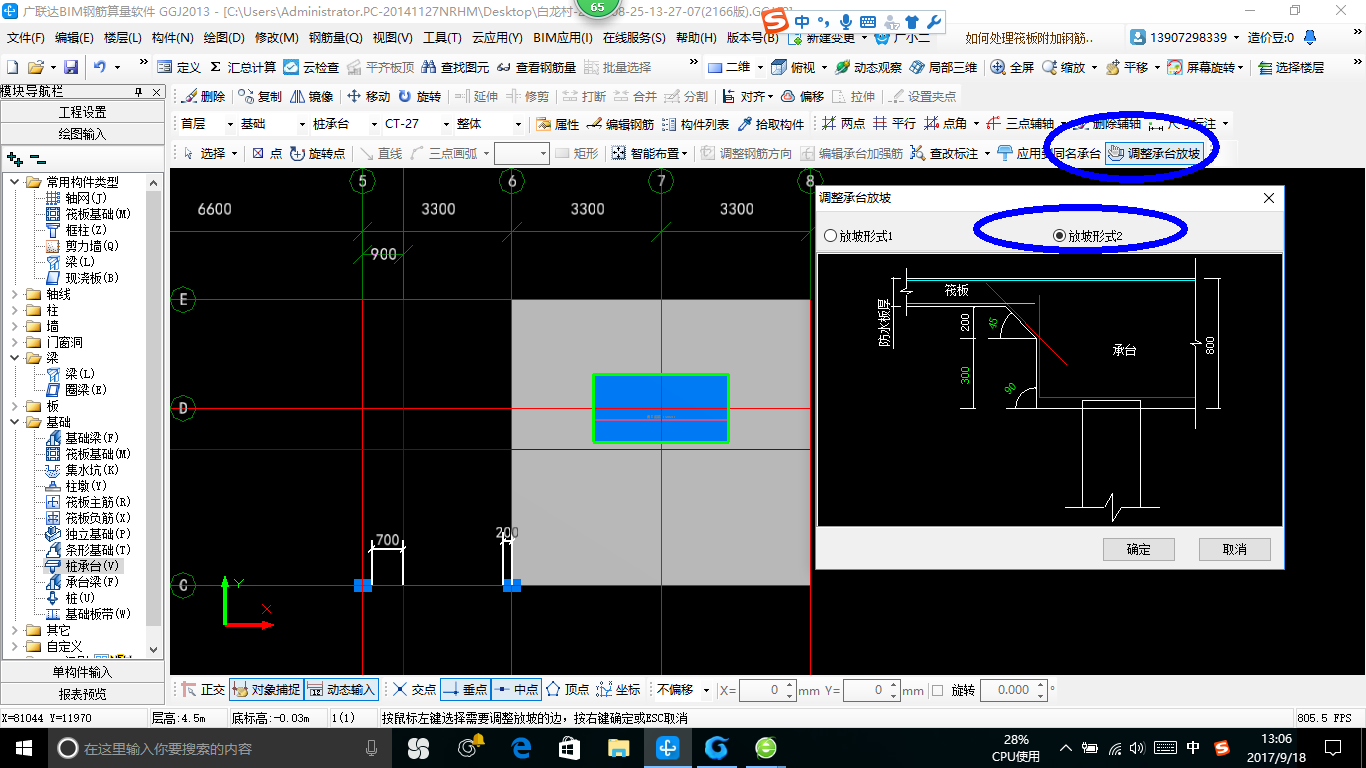This screenshot has width=1366, height=768.
Task: Open the 云应用(Y) menu
Action: pyautogui.click(x=497, y=38)
